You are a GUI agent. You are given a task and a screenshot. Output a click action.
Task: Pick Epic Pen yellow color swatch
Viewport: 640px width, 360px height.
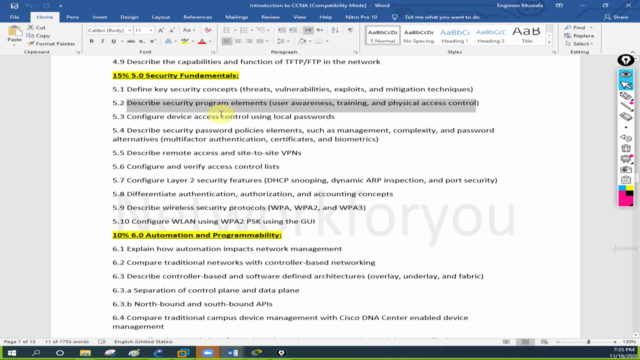click(x=629, y=188)
